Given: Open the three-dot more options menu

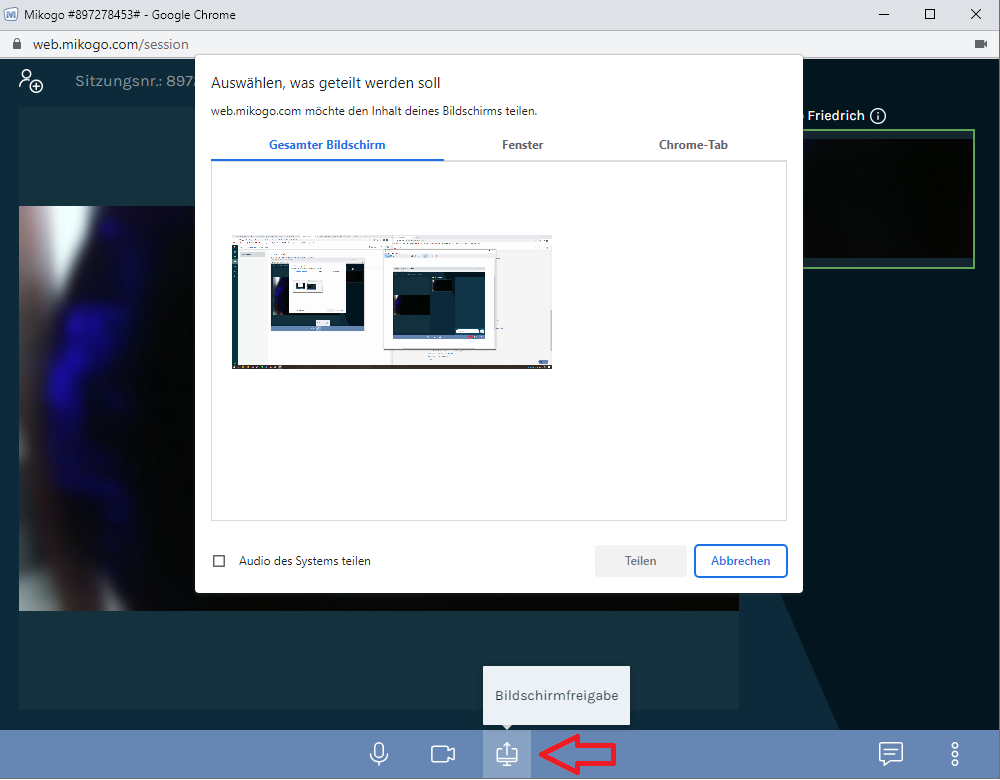Looking at the screenshot, I should (x=955, y=753).
